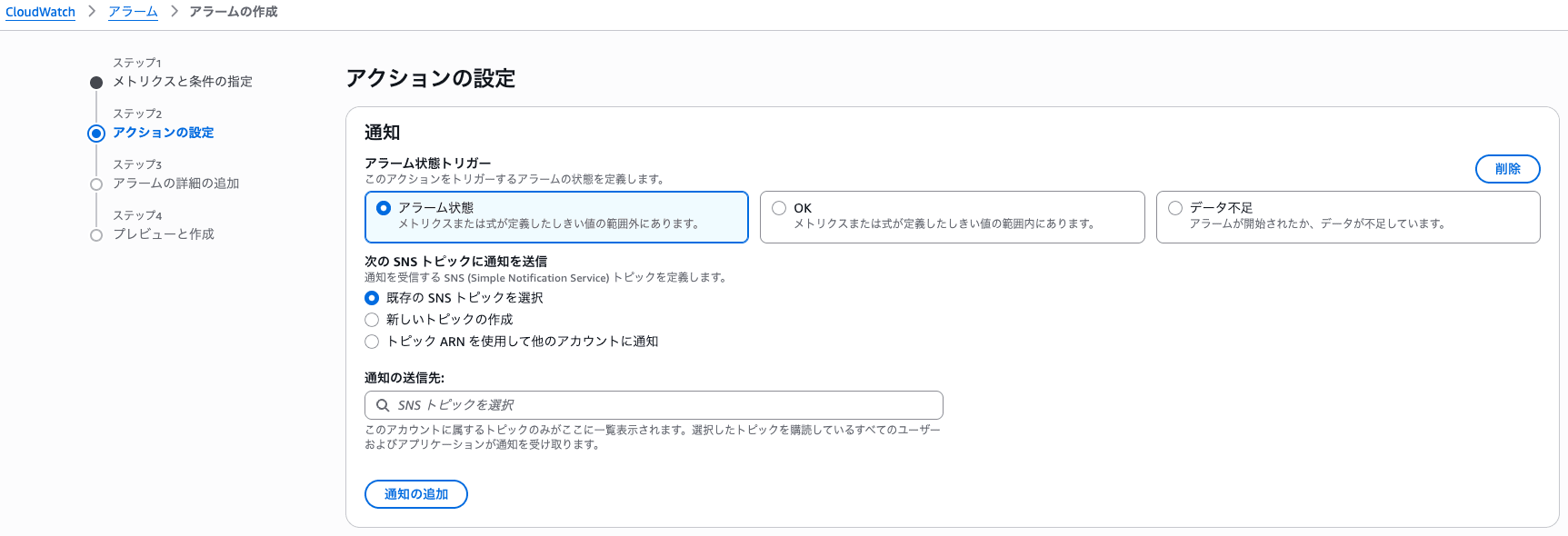Click the 削除 button

[1507, 169]
